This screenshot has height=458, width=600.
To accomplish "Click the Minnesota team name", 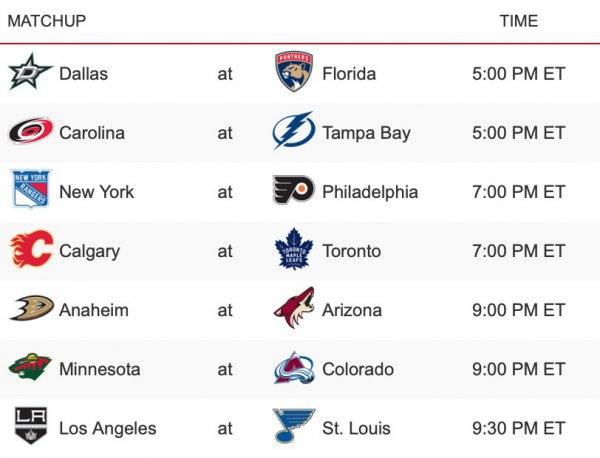I will click(100, 369).
